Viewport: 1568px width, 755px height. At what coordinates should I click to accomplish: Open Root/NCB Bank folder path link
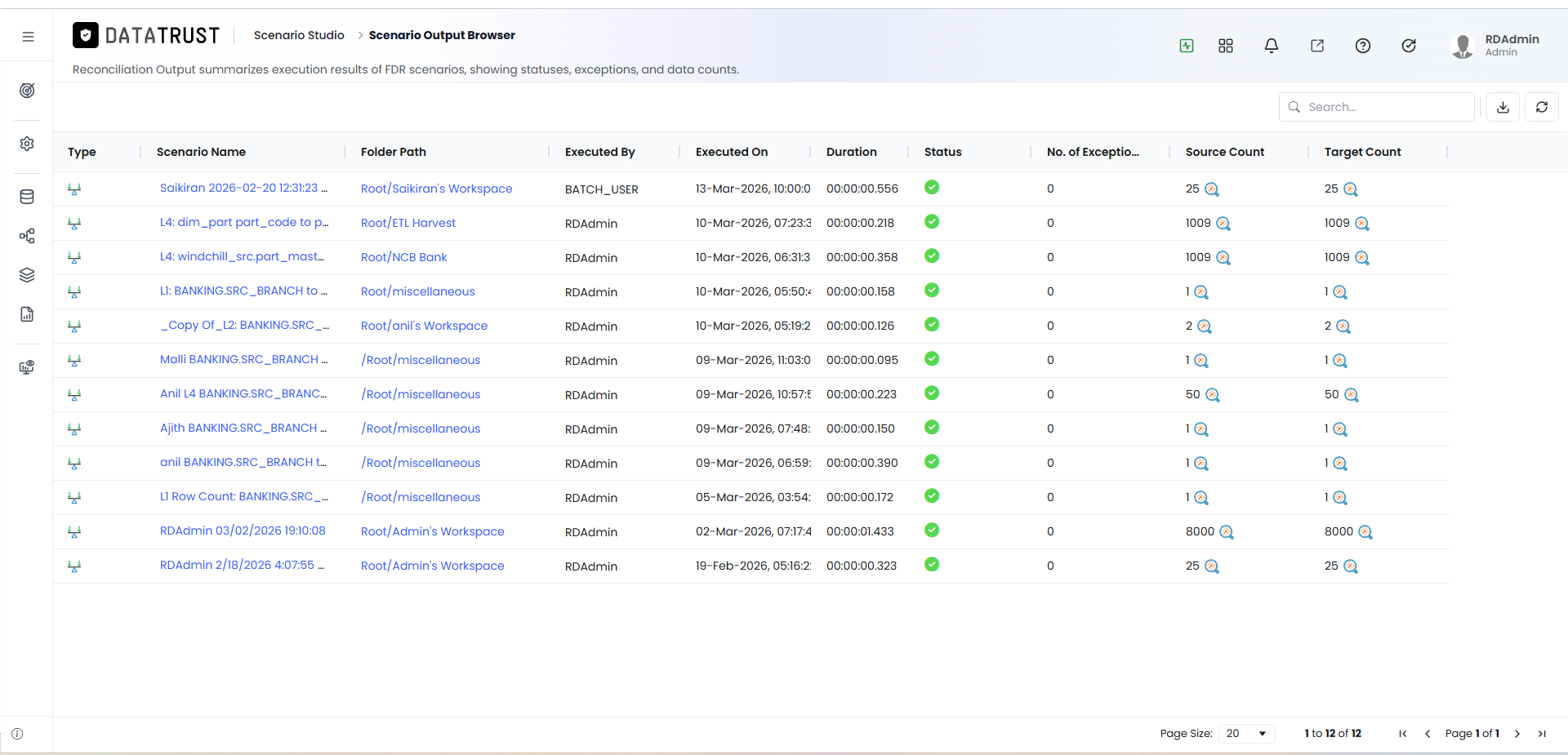click(x=404, y=257)
